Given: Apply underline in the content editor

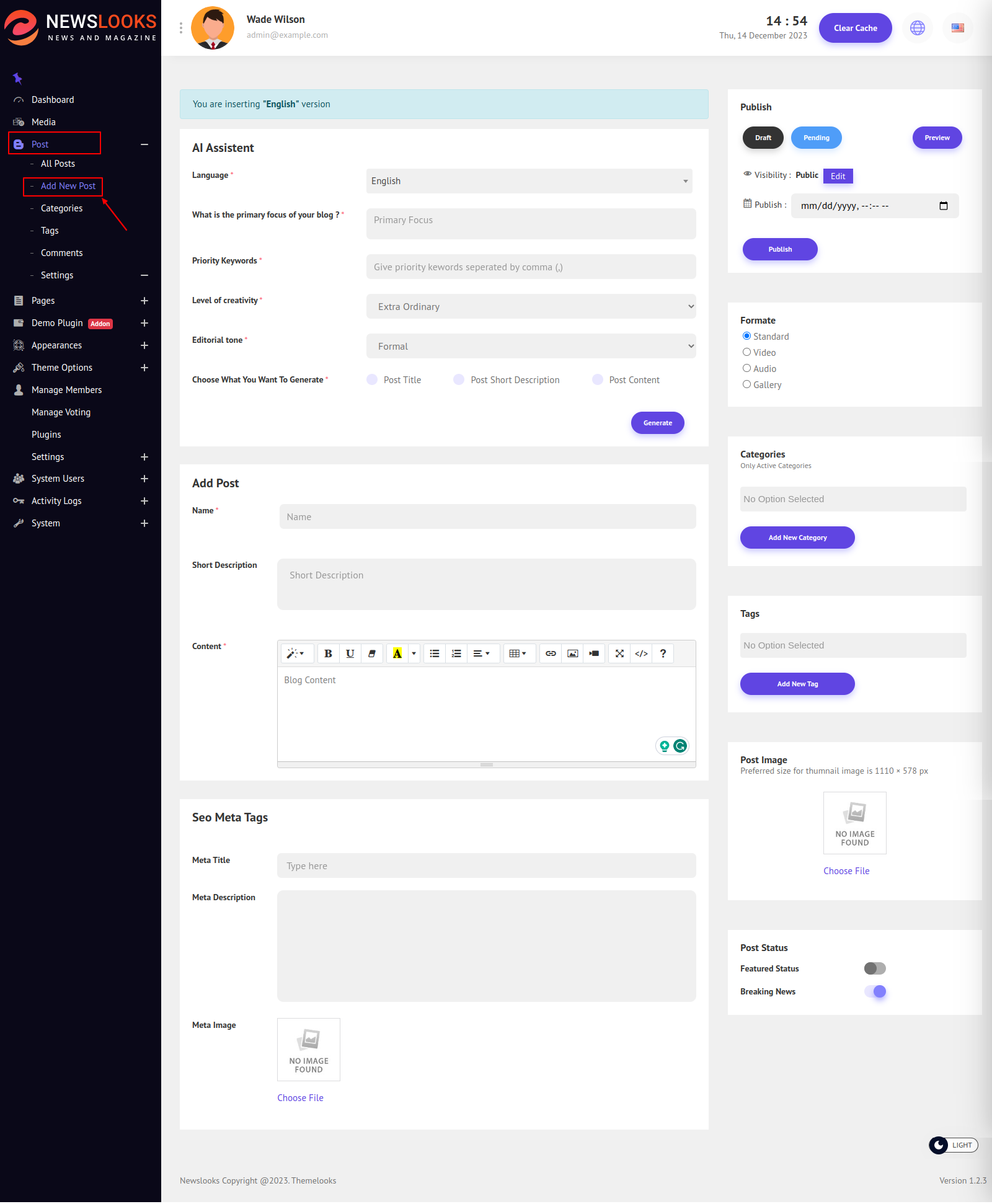Looking at the screenshot, I should (x=350, y=653).
